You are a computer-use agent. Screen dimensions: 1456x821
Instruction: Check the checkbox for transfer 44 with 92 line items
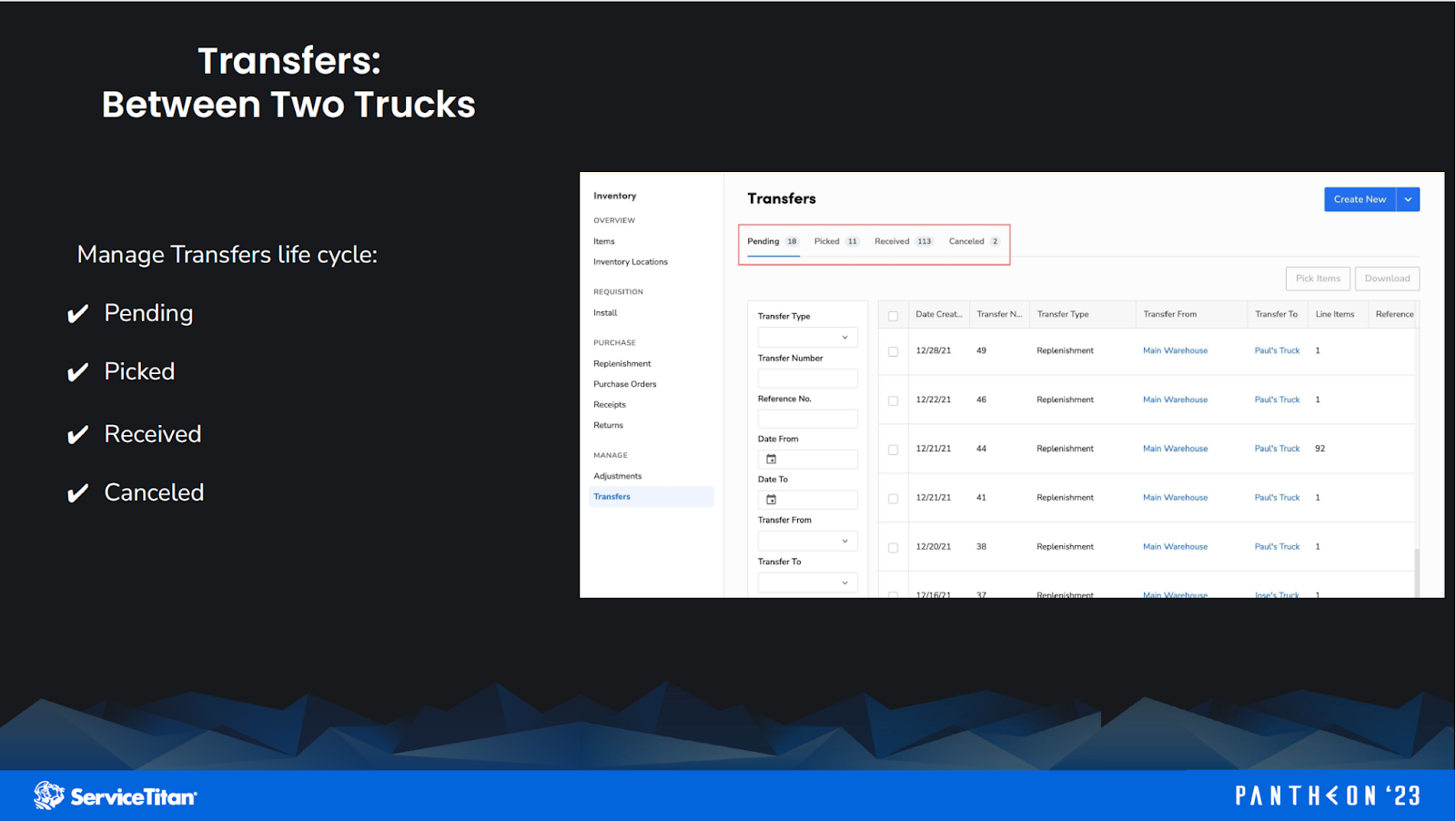pos(893,448)
